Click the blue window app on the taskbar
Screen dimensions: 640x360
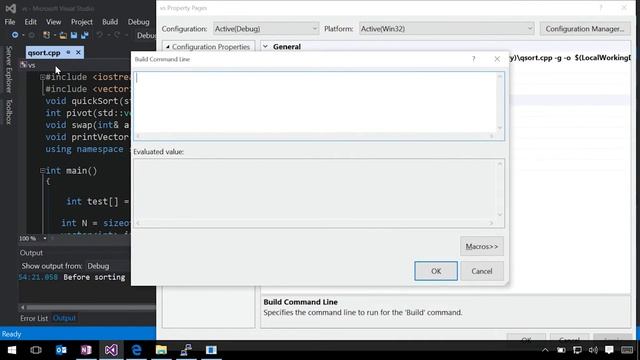point(211,350)
